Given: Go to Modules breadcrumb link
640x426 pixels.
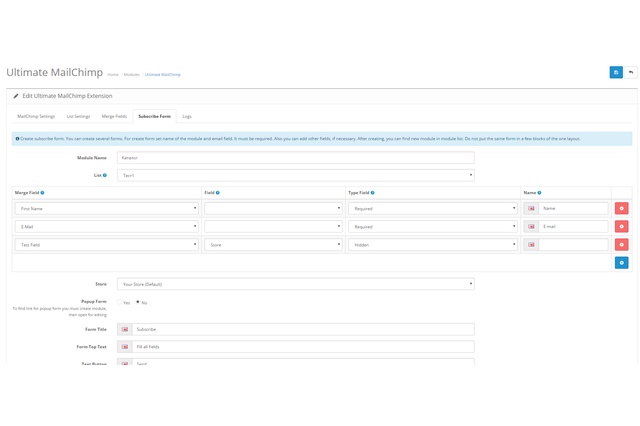Looking at the screenshot, I should pyautogui.click(x=131, y=75).
